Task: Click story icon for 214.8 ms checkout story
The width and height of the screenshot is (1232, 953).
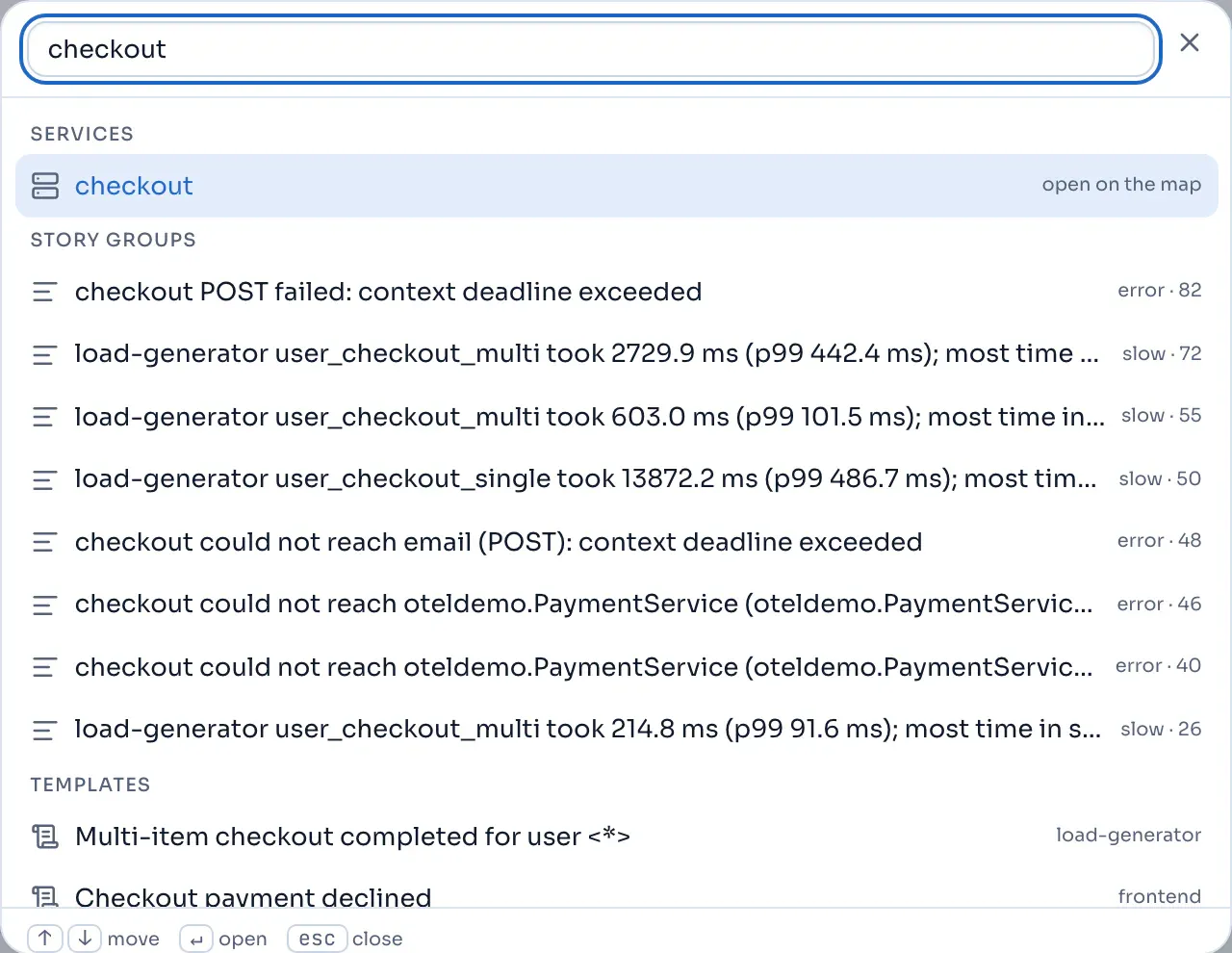Action: click(x=45, y=731)
